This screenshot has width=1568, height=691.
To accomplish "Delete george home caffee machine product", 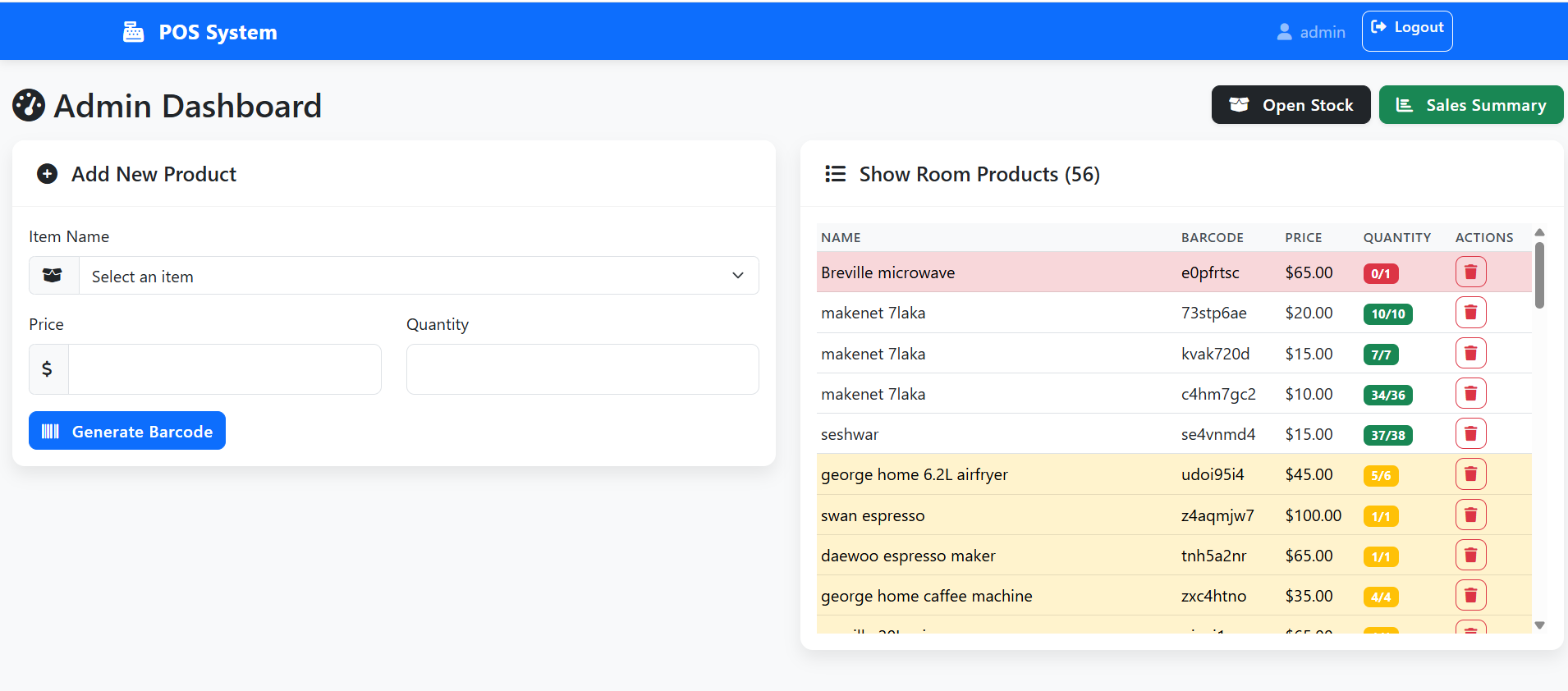I will [1470, 596].
